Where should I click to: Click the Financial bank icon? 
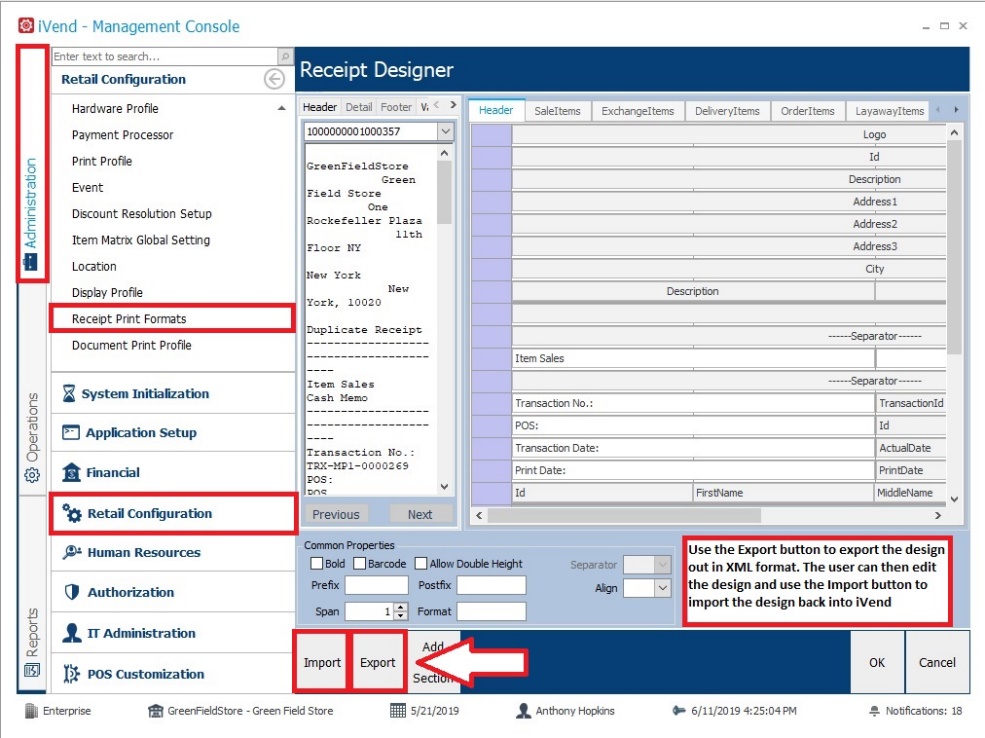click(x=71, y=472)
